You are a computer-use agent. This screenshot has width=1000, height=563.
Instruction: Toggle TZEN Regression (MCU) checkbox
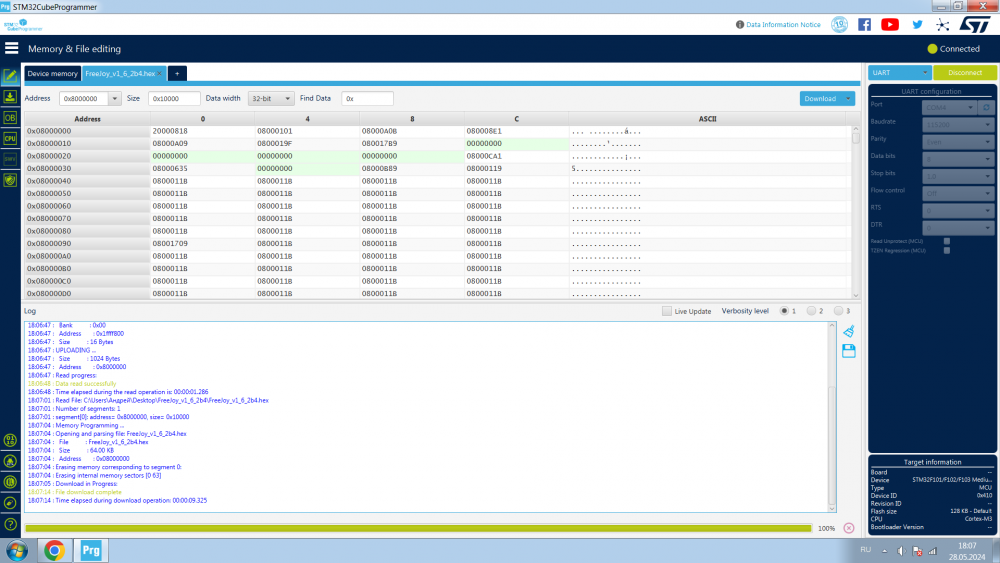click(946, 251)
